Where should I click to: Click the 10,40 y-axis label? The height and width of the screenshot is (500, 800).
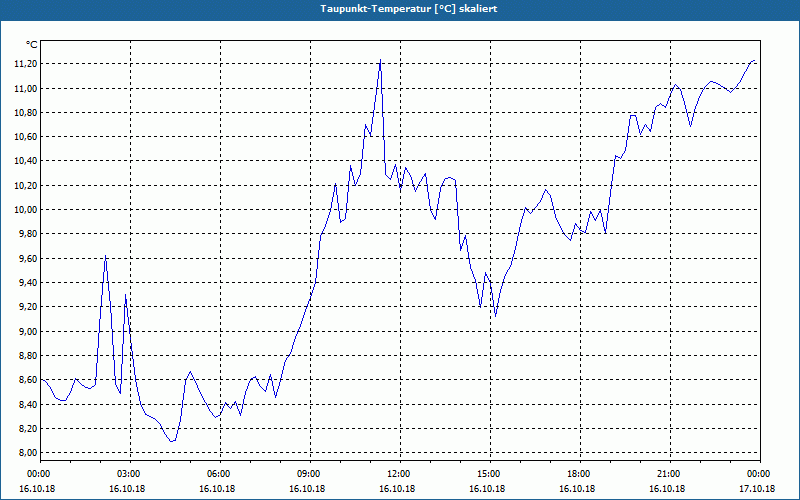(x=28, y=161)
